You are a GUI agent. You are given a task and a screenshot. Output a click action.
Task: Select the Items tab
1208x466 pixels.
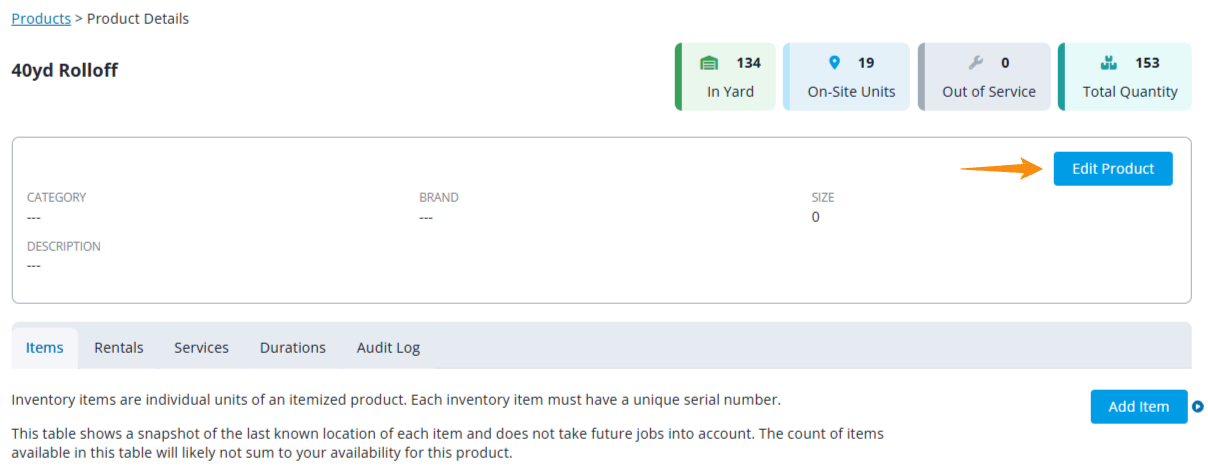point(45,348)
